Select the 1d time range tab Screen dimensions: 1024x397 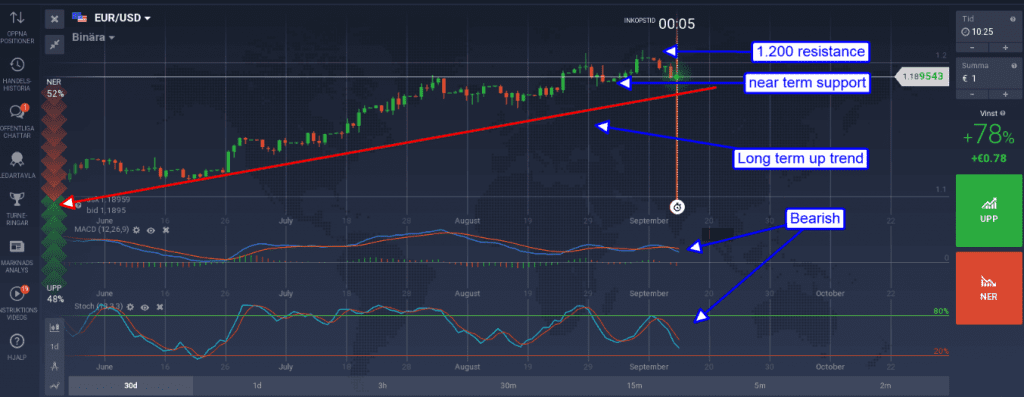tap(257, 385)
